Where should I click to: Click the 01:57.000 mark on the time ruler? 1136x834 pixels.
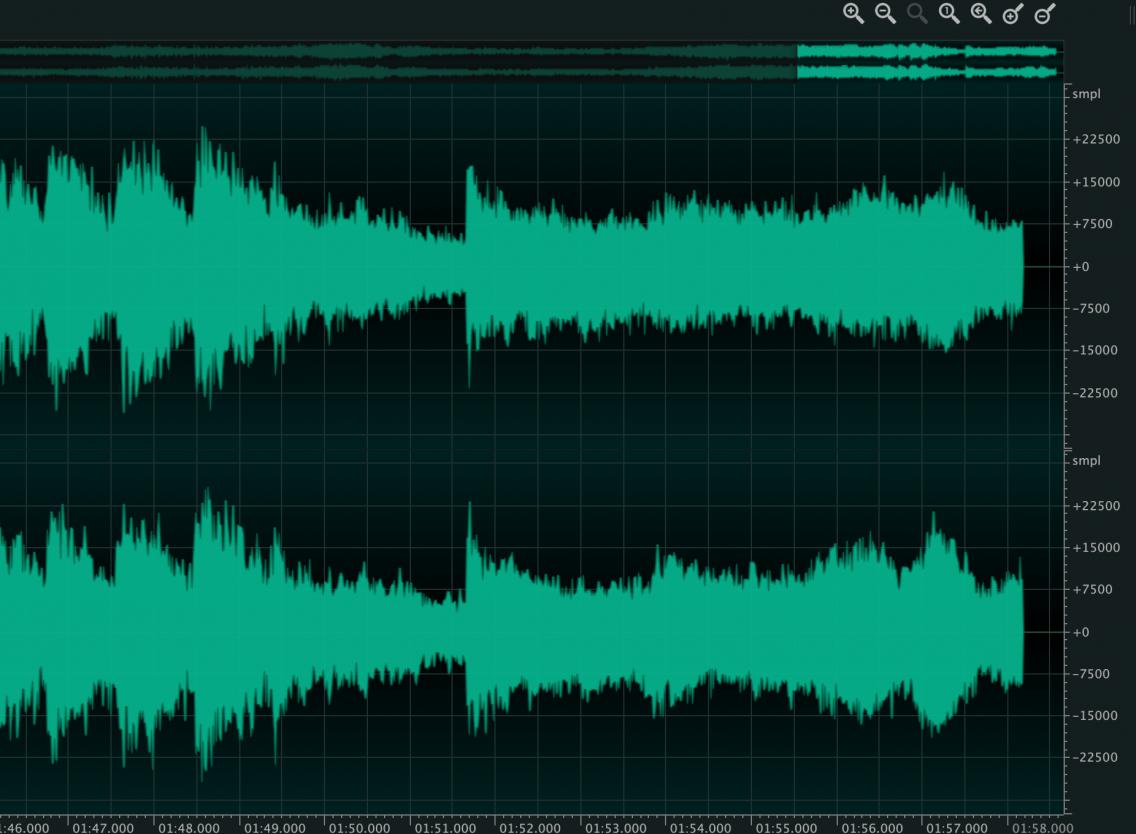(957, 827)
